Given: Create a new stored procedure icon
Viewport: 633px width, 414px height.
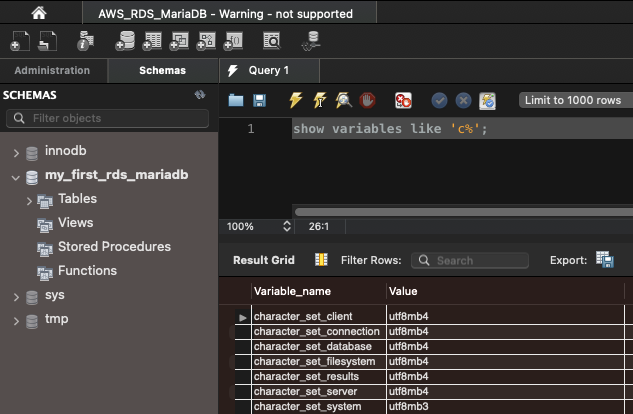Looking at the screenshot, I should 206,41.
